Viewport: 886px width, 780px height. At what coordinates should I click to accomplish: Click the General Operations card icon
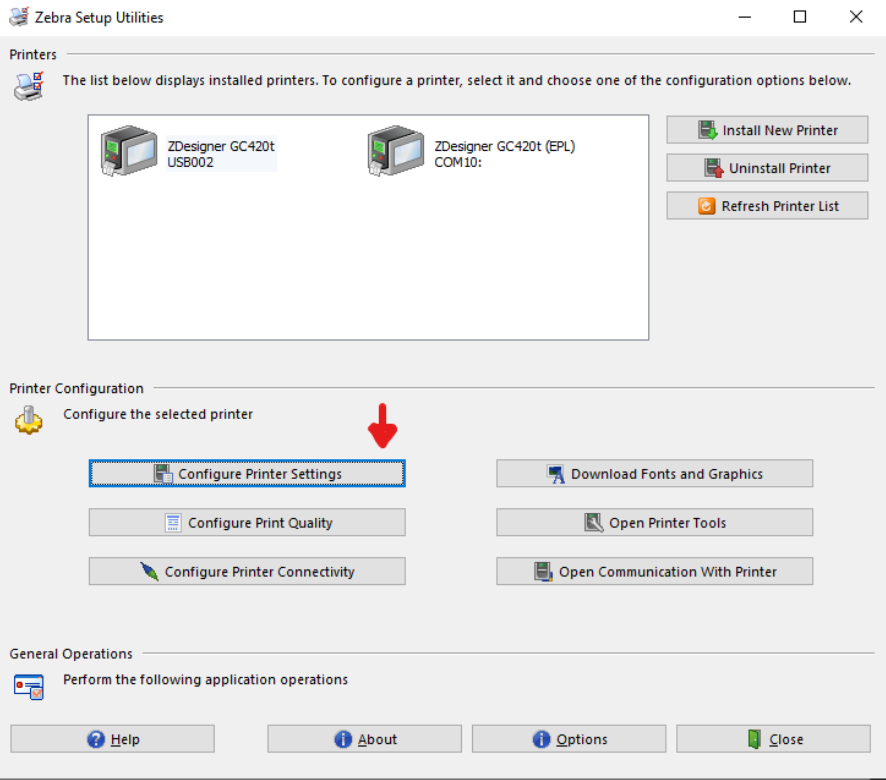click(x=29, y=686)
